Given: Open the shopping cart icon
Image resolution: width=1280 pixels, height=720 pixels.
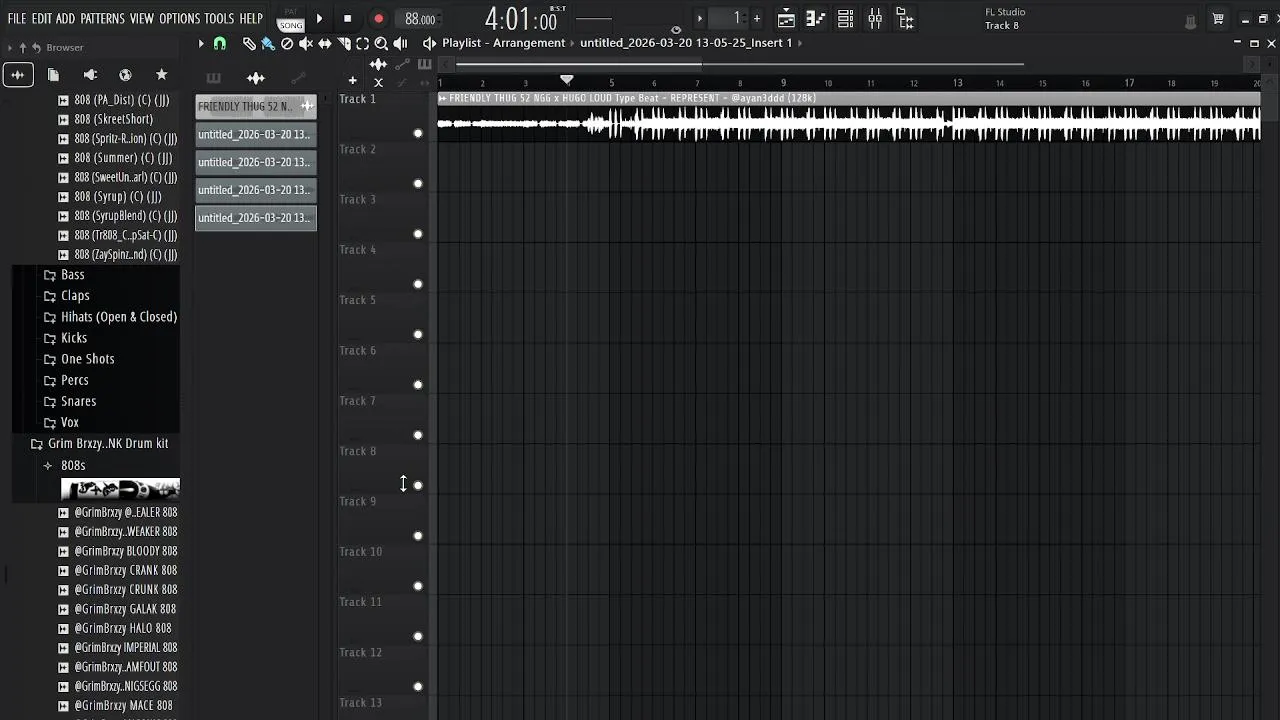Looking at the screenshot, I should tap(1218, 19).
